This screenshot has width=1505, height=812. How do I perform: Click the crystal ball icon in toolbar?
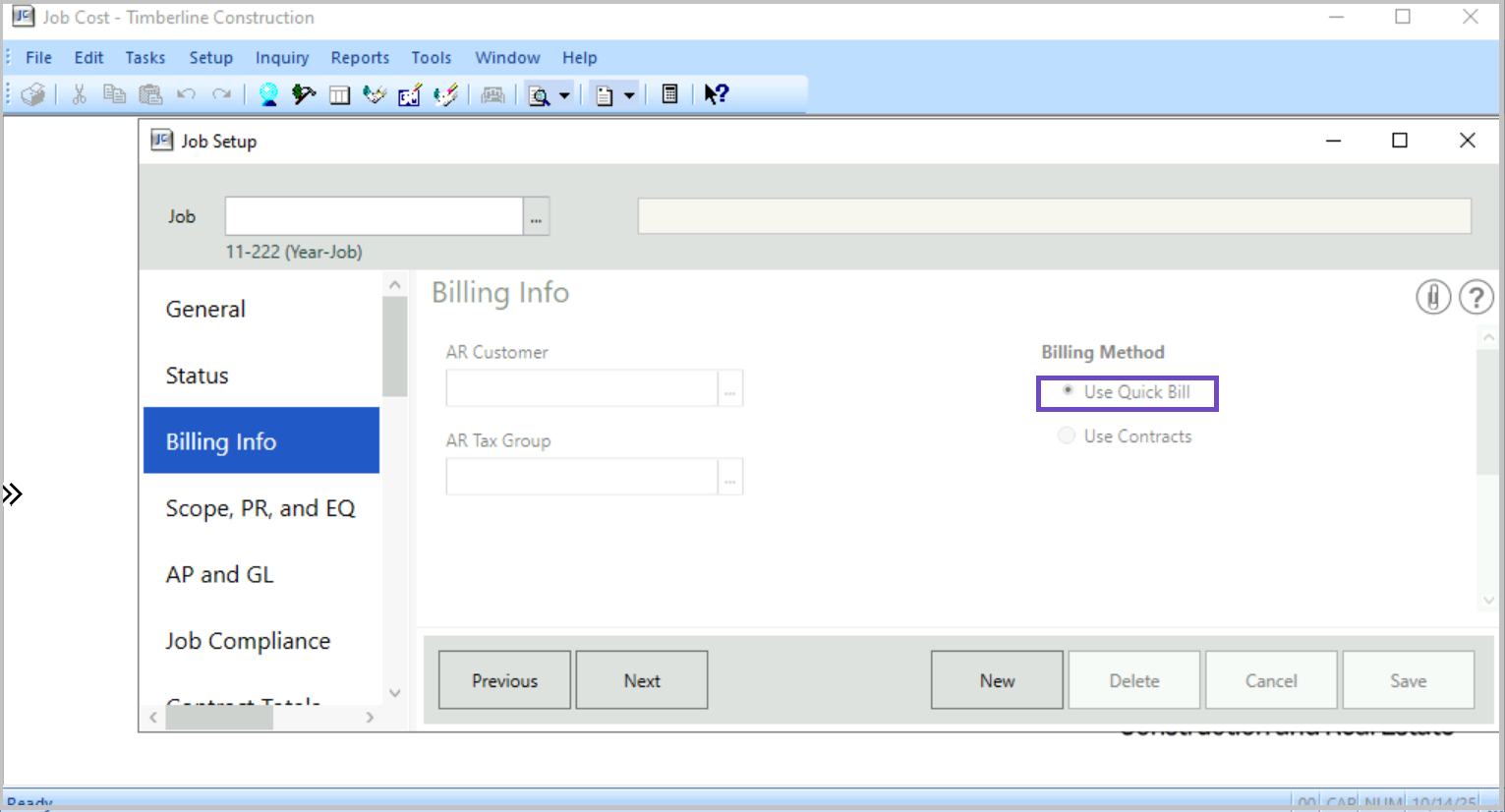tap(267, 94)
